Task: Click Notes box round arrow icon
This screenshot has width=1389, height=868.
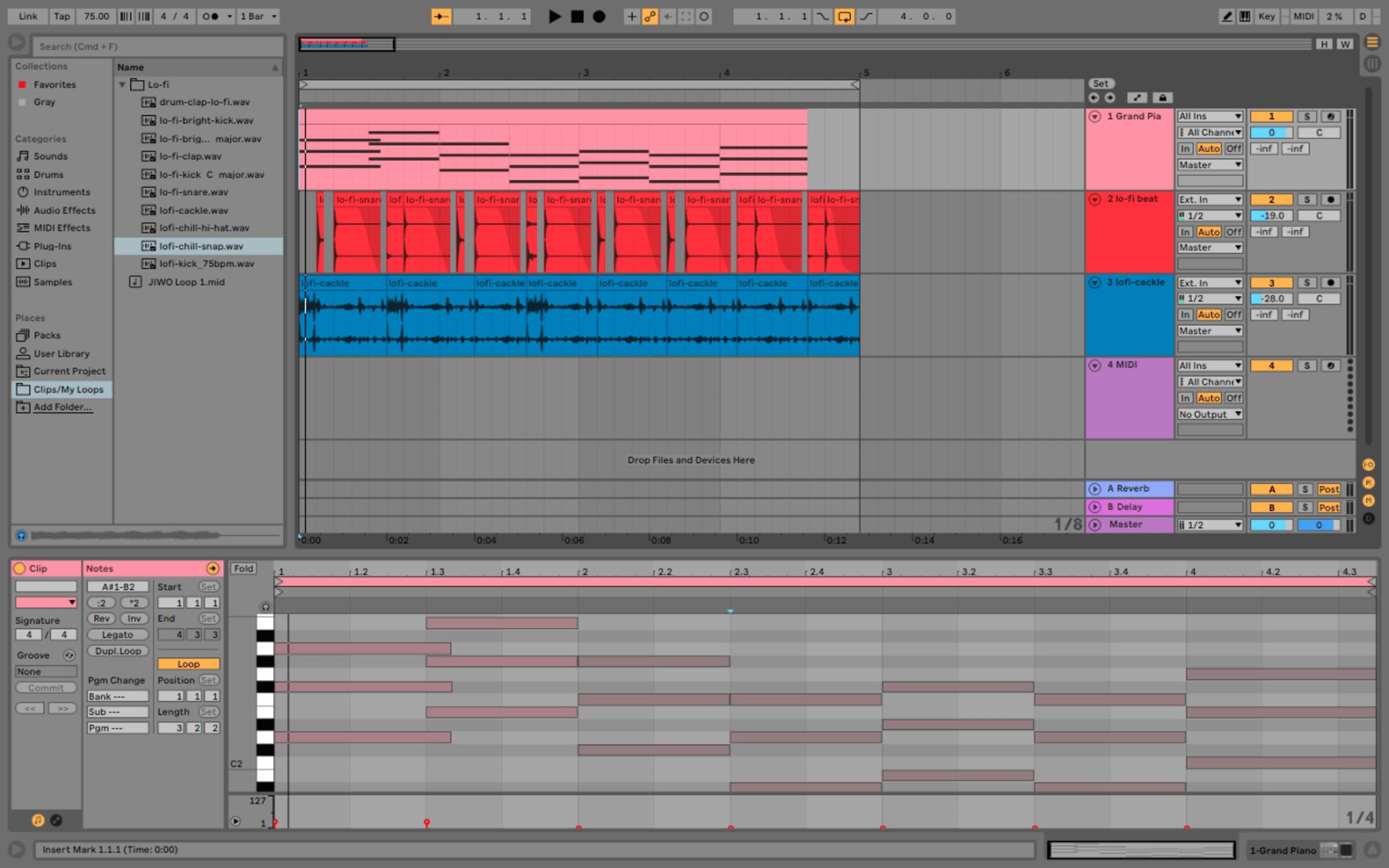Action: coord(213,569)
